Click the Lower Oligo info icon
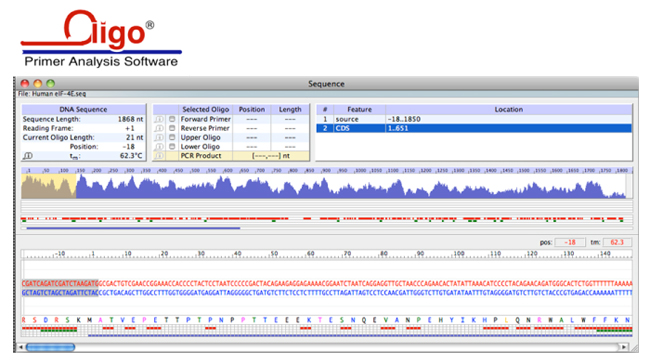This screenshot has width=650, height=364. point(159,147)
